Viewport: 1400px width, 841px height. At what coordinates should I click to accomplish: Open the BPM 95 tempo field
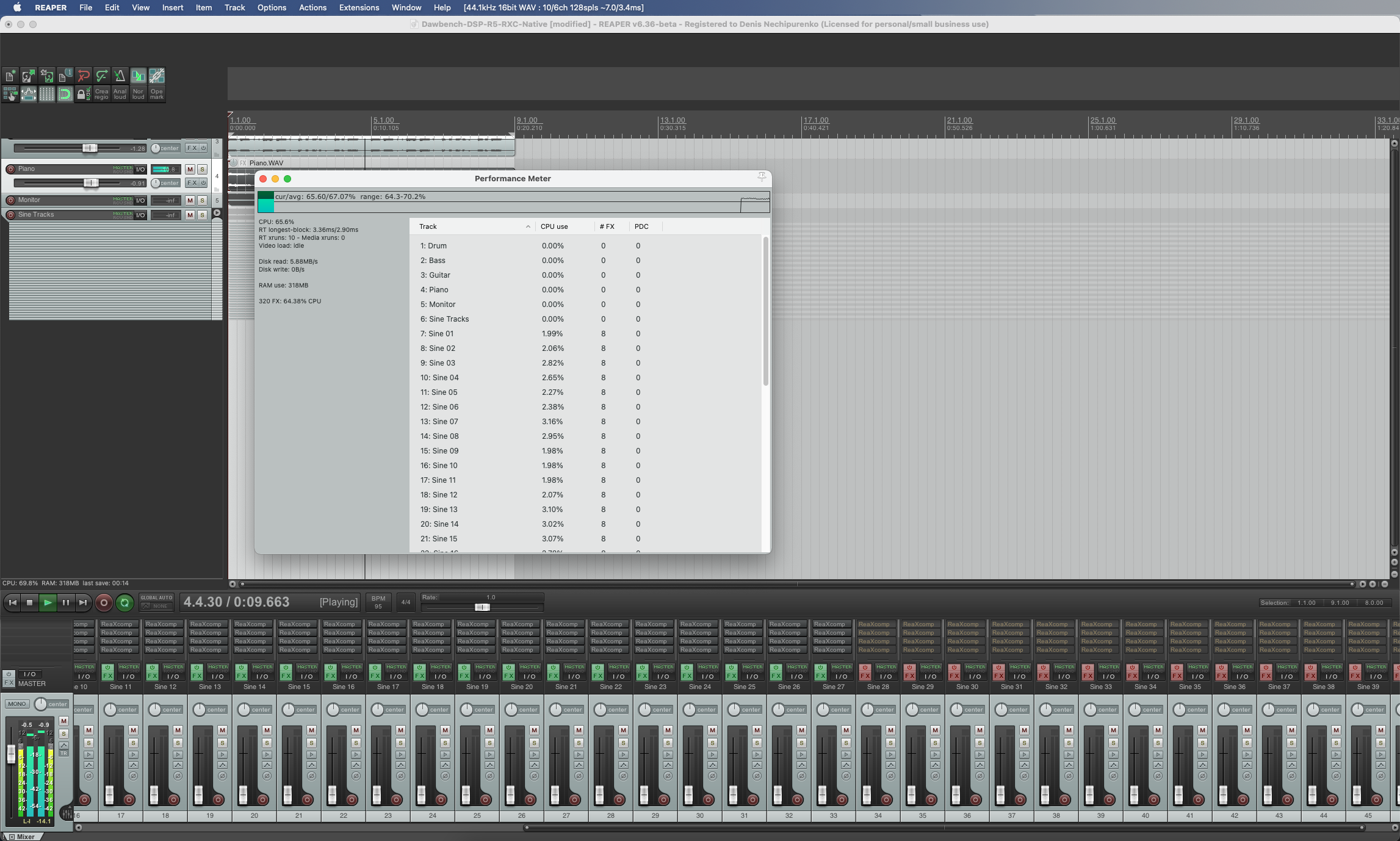pos(378,602)
